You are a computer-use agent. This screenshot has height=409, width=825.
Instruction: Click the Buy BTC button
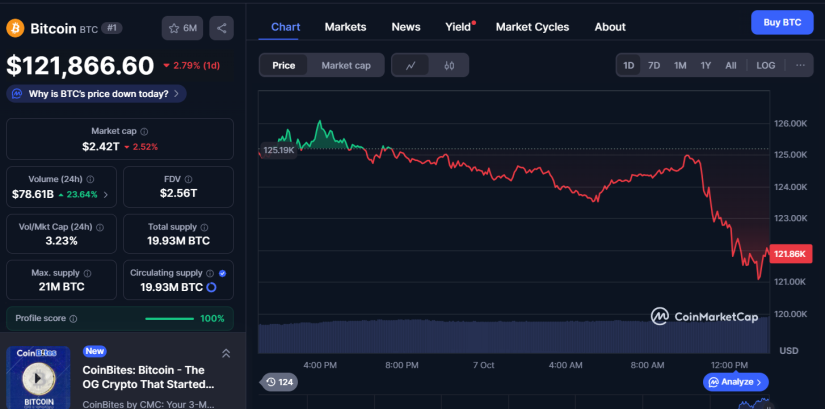pos(781,22)
